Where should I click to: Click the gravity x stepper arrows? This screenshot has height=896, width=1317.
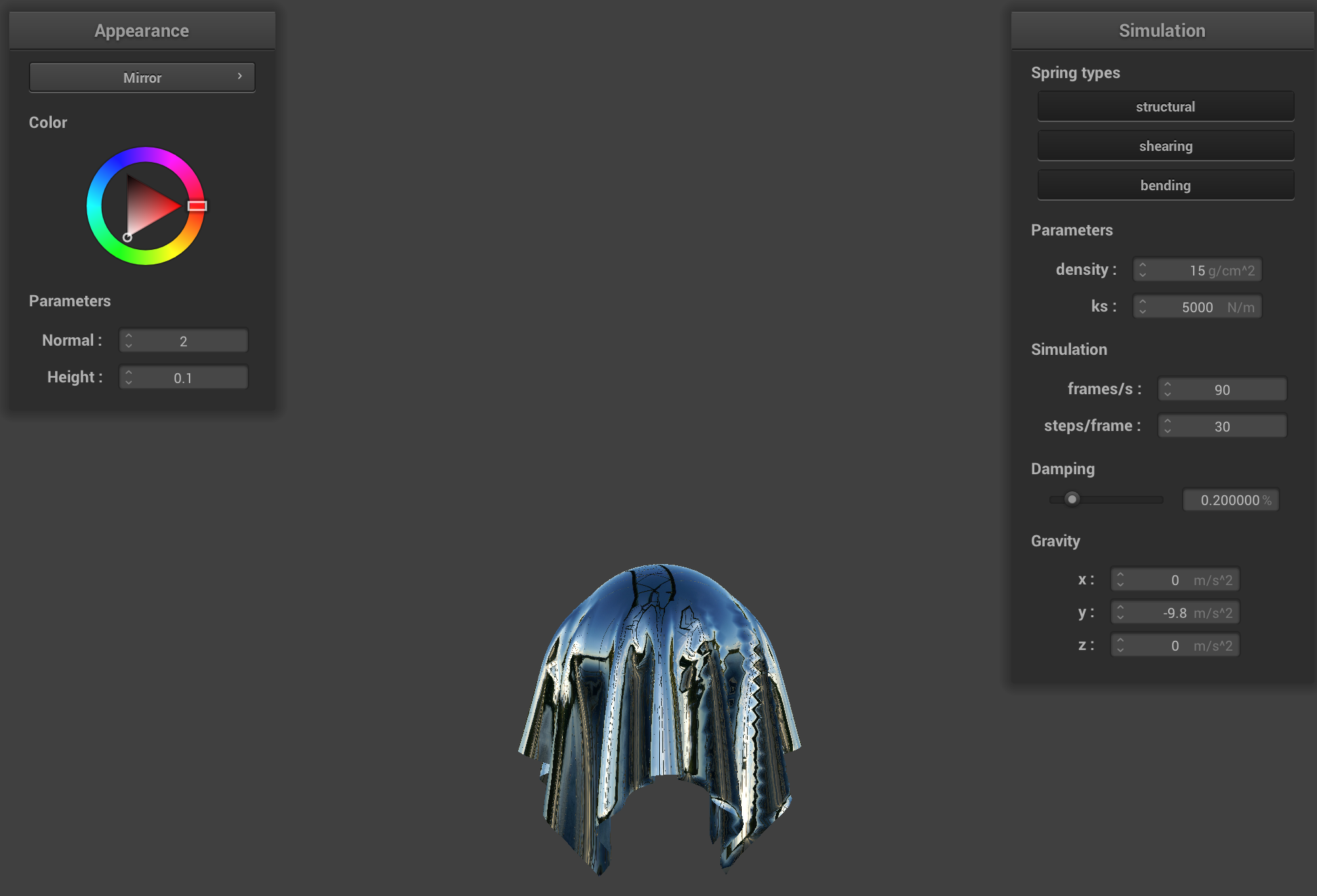(x=1121, y=580)
